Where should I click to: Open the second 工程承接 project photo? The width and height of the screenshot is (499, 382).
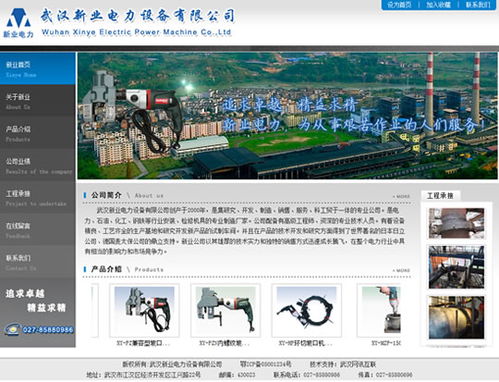(x=456, y=267)
